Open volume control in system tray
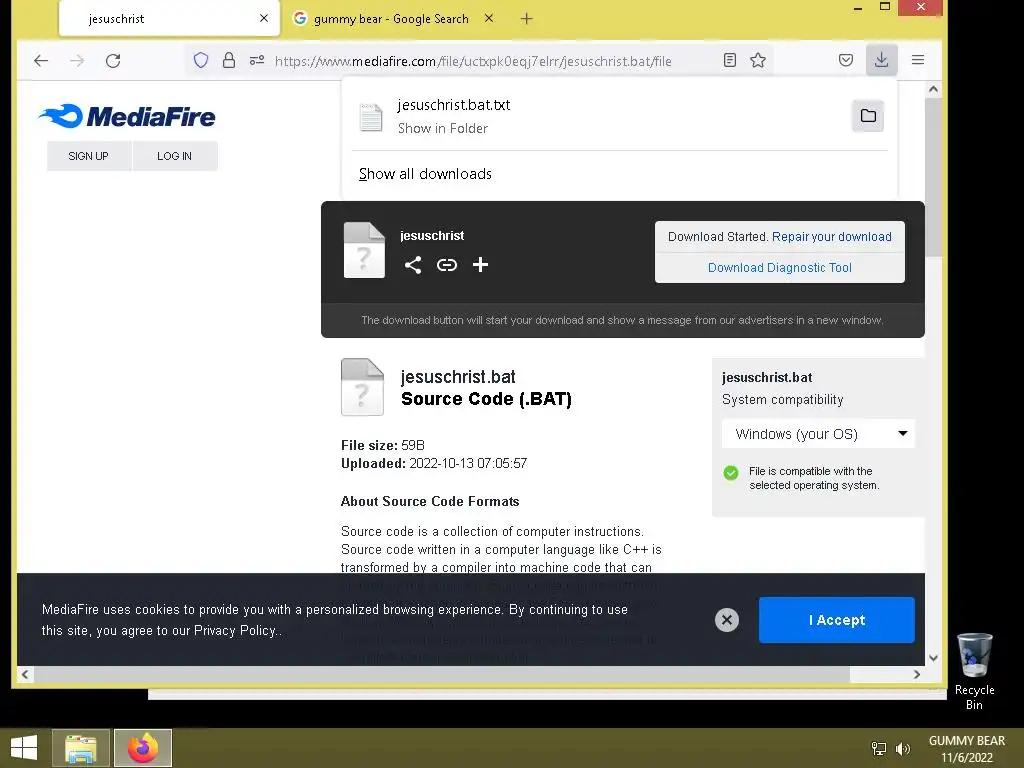The height and width of the screenshot is (768, 1024). [x=903, y=748]
